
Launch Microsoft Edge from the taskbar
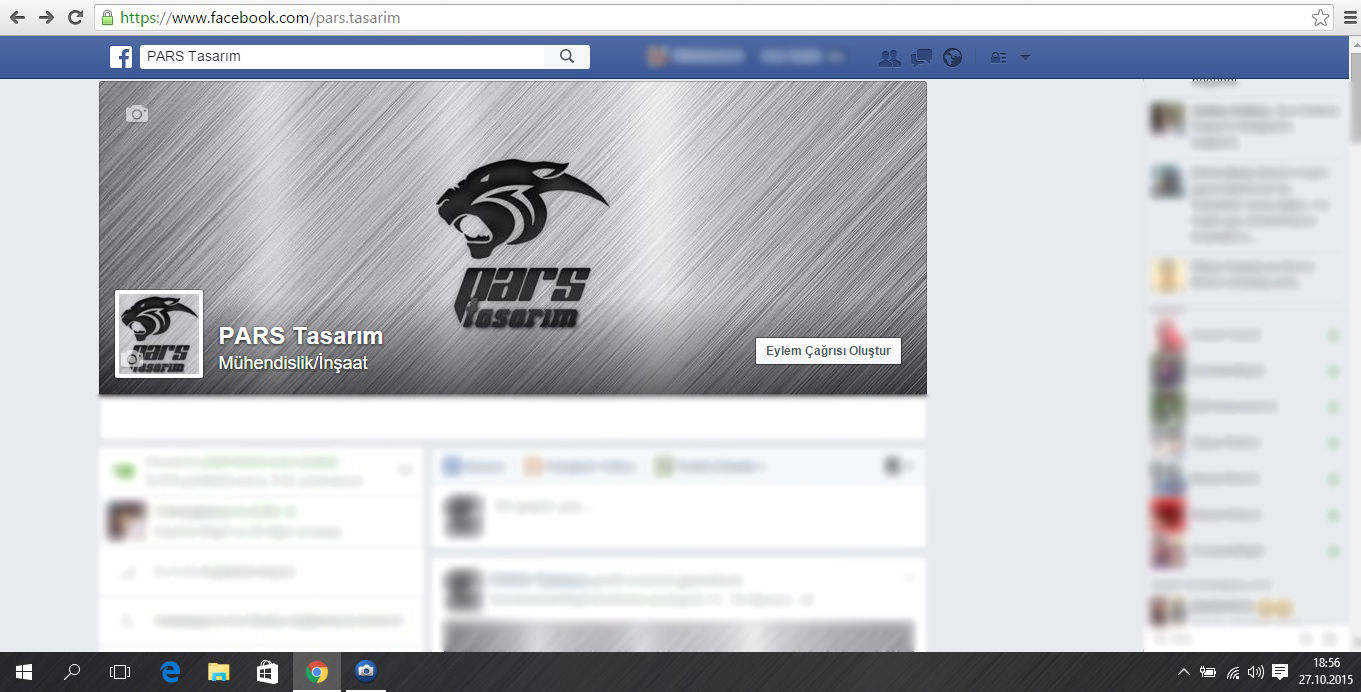click(170, 672)
